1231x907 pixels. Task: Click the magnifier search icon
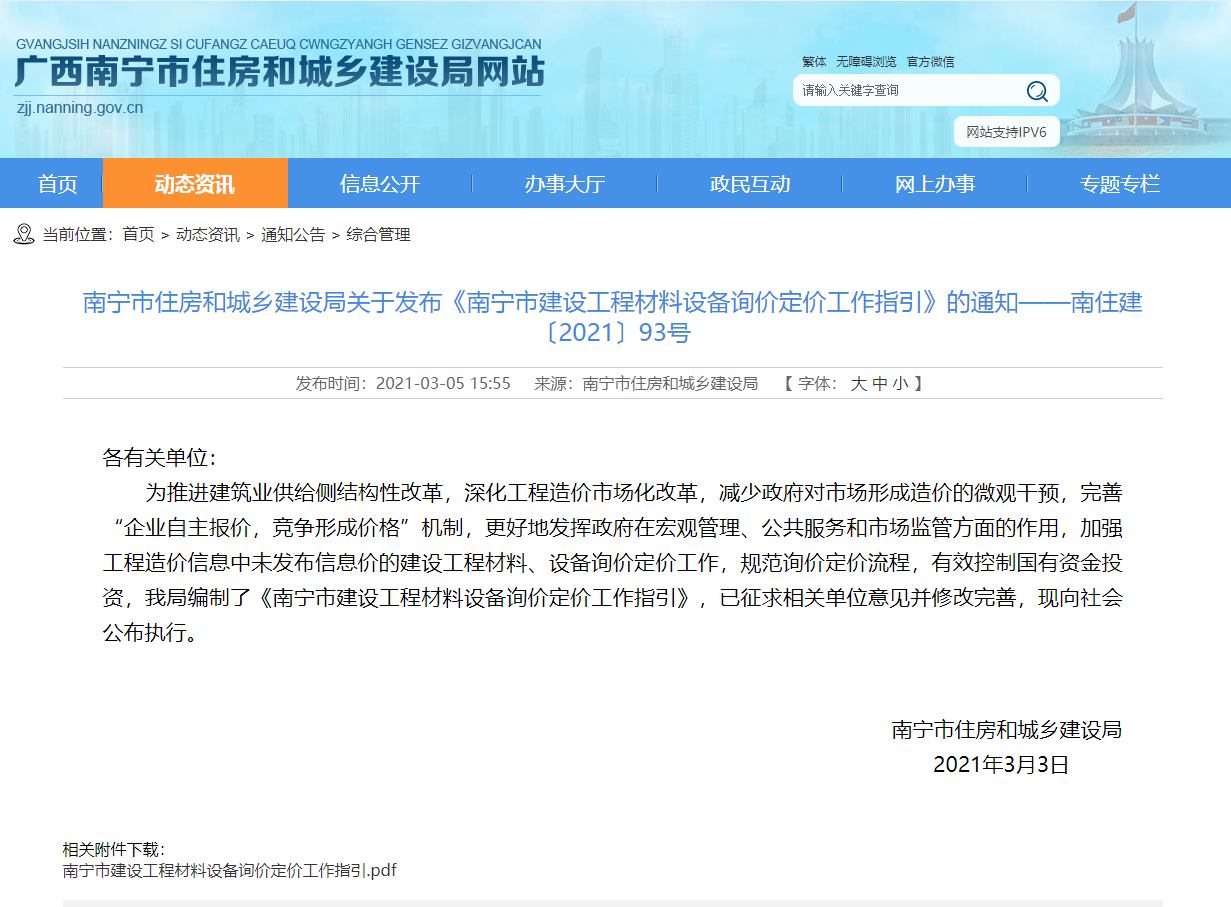coord(1037,91)
